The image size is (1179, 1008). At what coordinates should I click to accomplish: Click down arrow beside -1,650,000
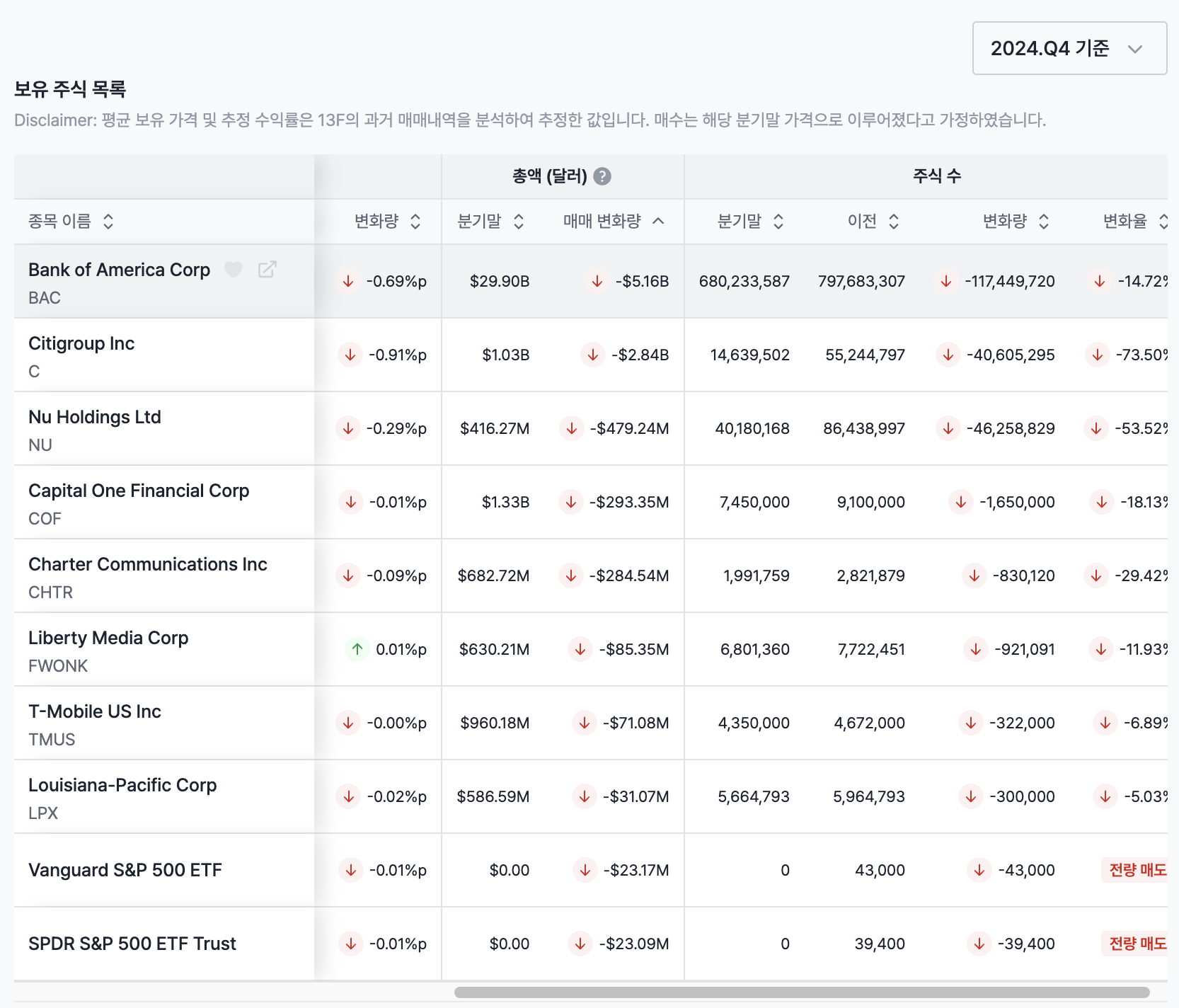[961, 502]
